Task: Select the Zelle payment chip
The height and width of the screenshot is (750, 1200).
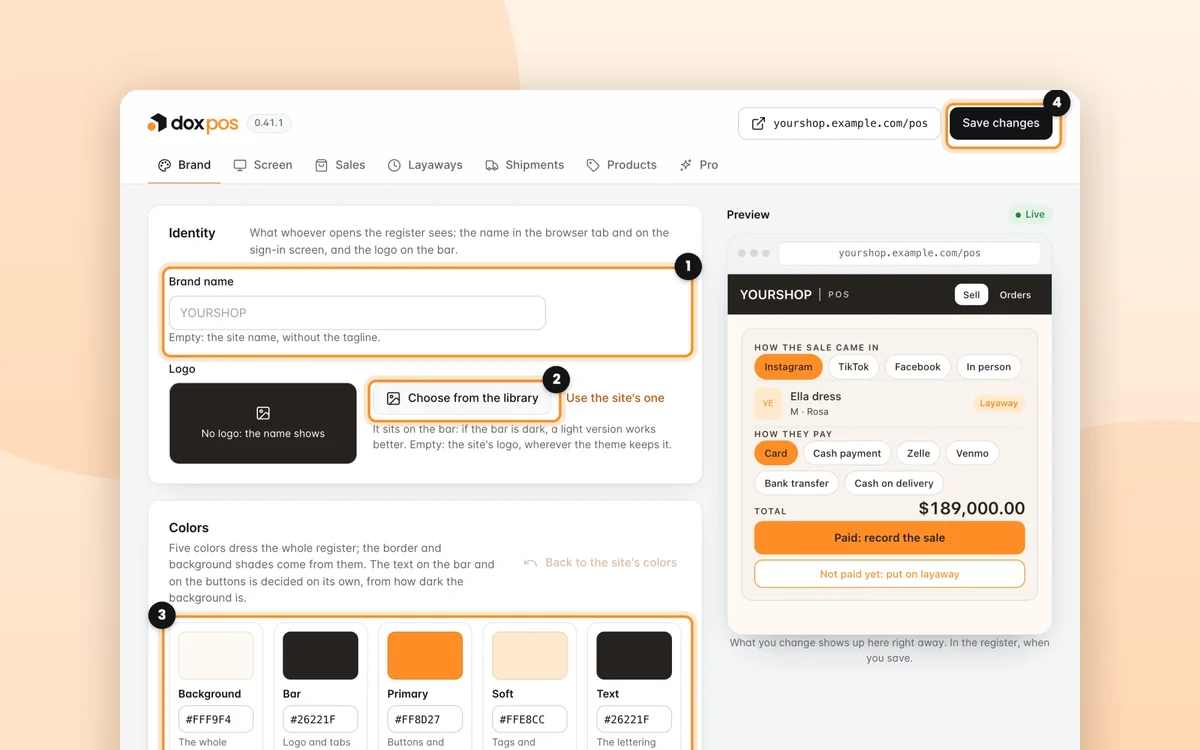Action: 919,453
